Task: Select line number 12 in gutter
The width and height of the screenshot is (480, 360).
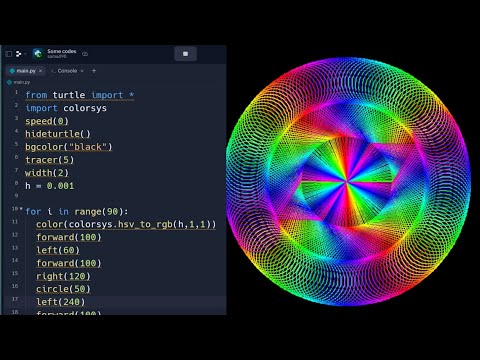Action: pos(15,235)
